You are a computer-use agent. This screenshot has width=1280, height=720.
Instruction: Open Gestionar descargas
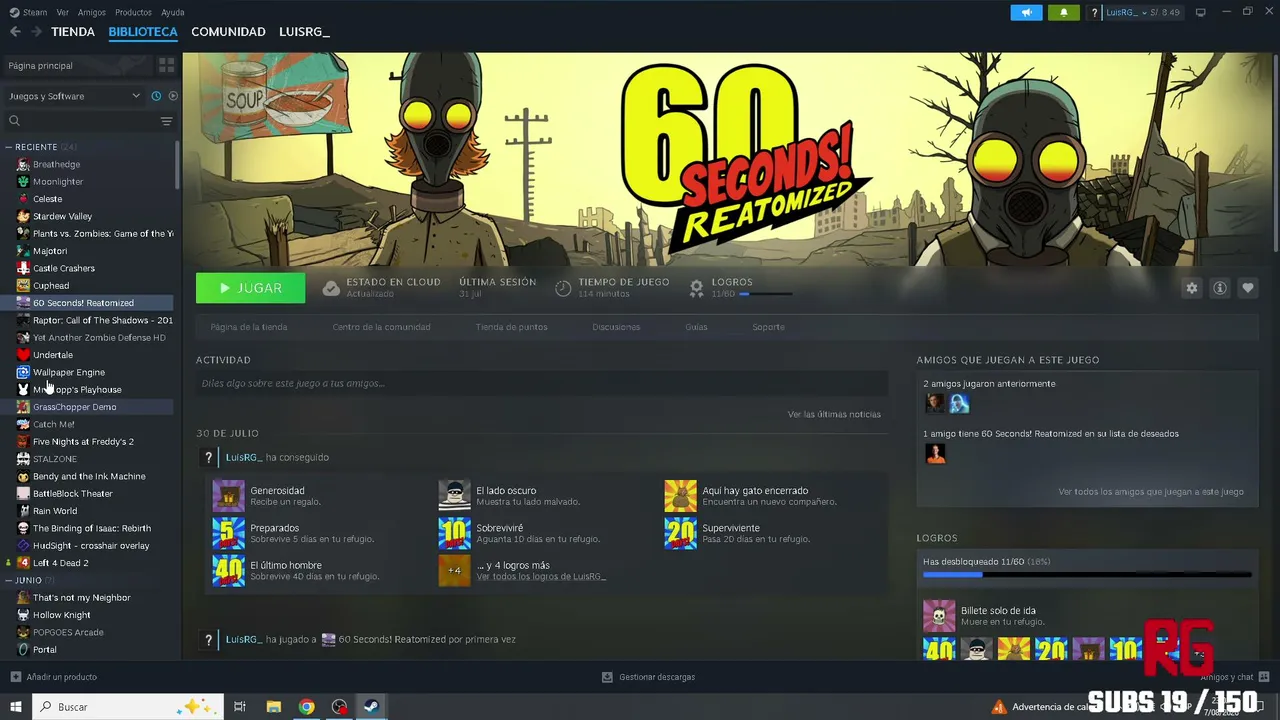pos(648,677)
